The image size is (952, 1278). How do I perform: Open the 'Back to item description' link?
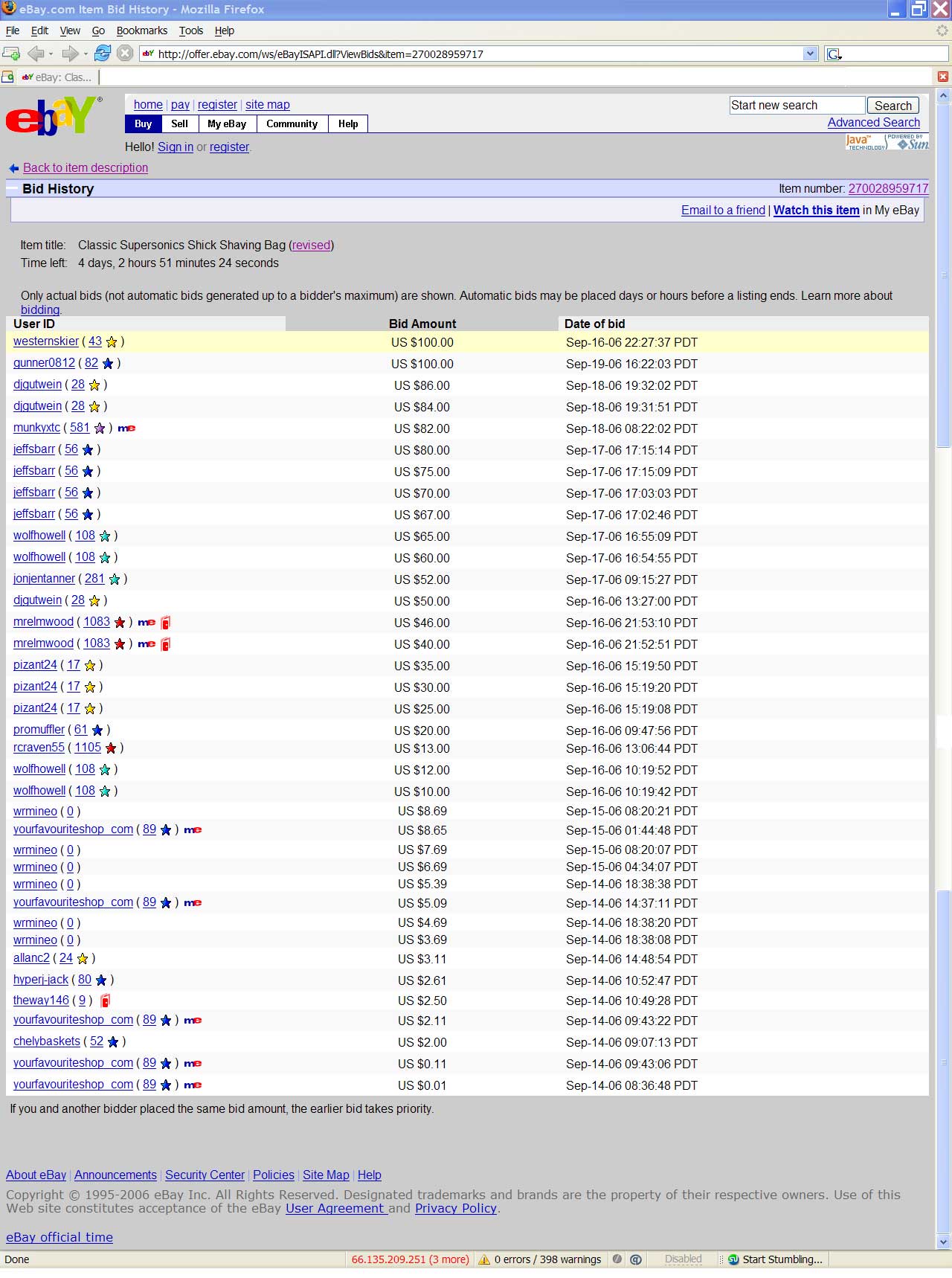click(85, 168)
